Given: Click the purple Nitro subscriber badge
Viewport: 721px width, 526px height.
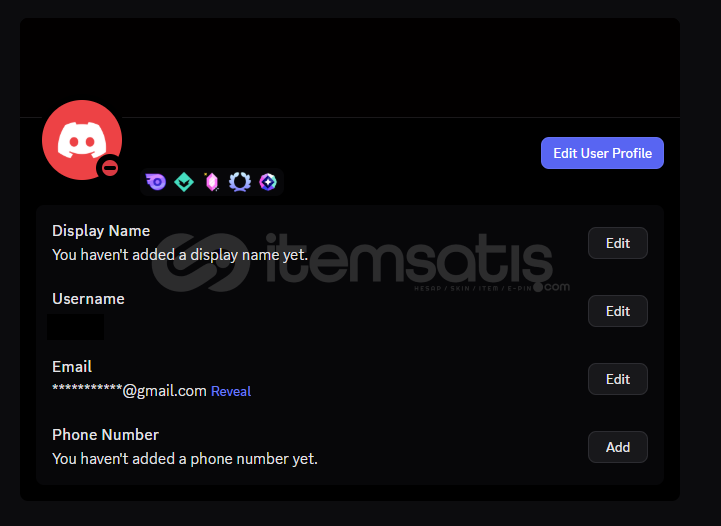Looking at the screenshot, I should pos(156,182).
